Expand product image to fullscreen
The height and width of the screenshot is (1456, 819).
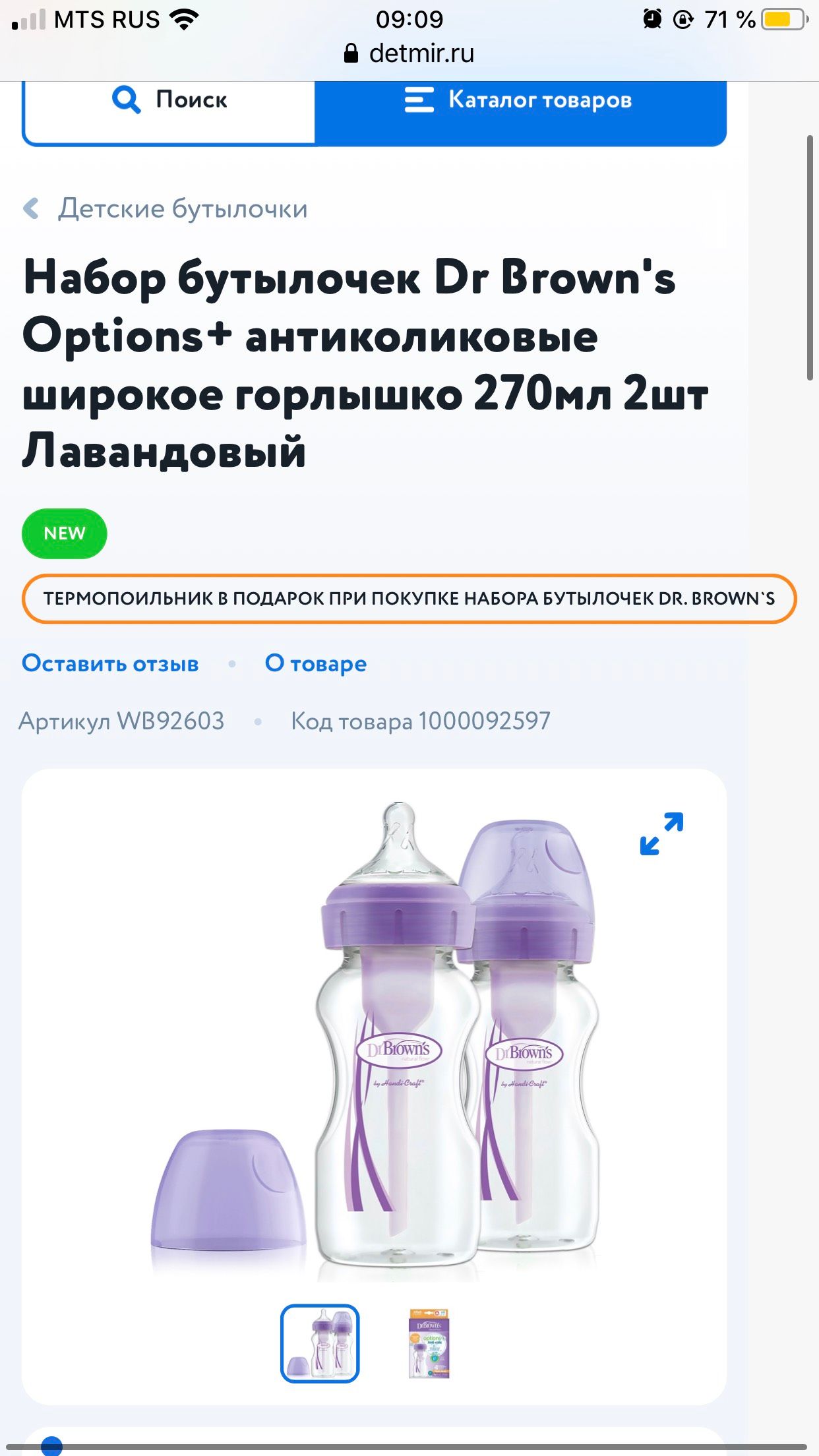[661, 834]
